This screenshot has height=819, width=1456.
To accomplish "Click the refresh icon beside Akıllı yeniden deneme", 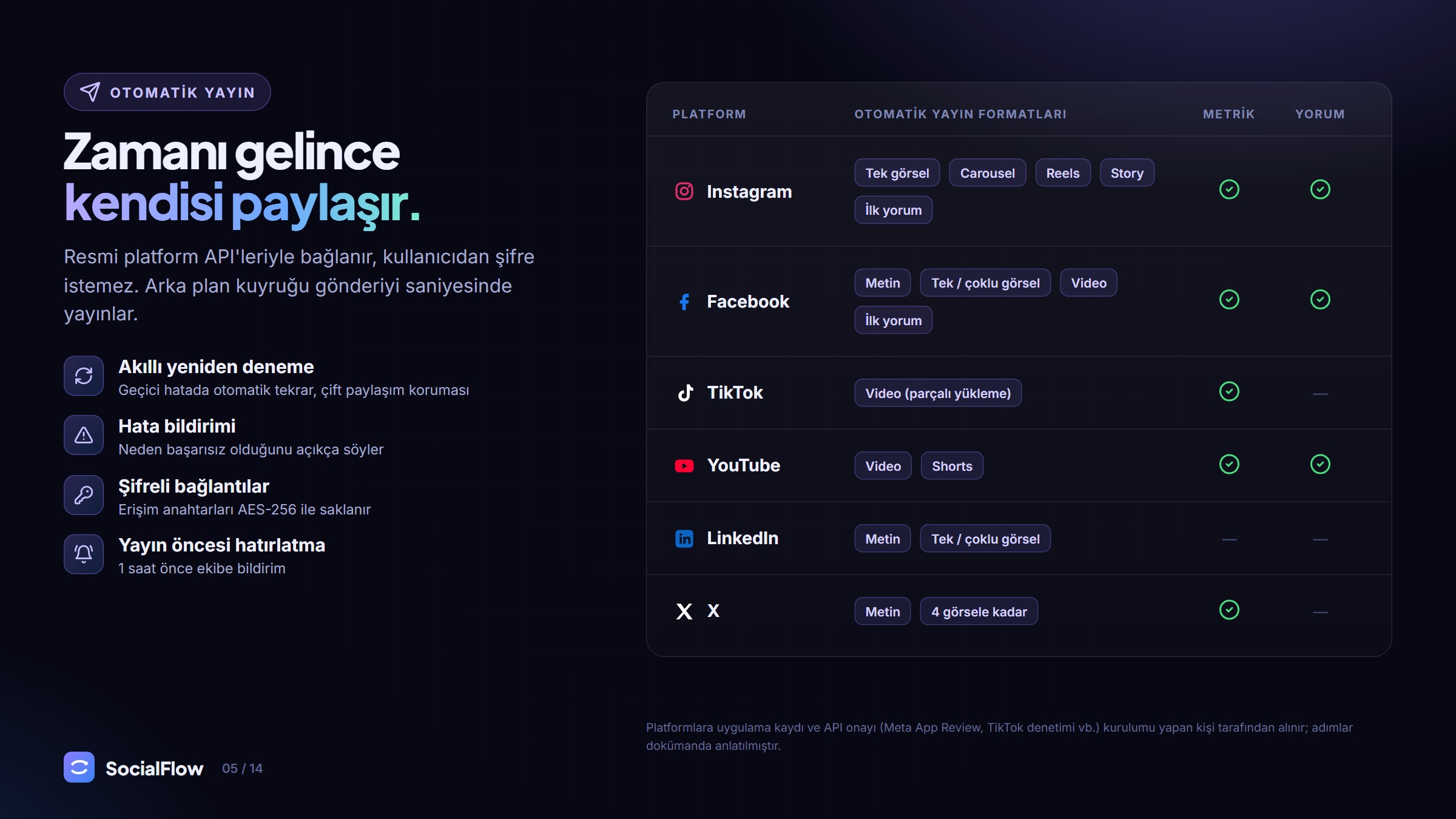I will (x=84, y=376).
